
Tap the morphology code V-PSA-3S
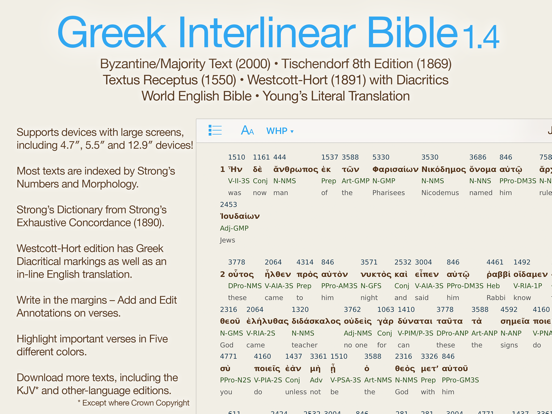click(345, 380)
